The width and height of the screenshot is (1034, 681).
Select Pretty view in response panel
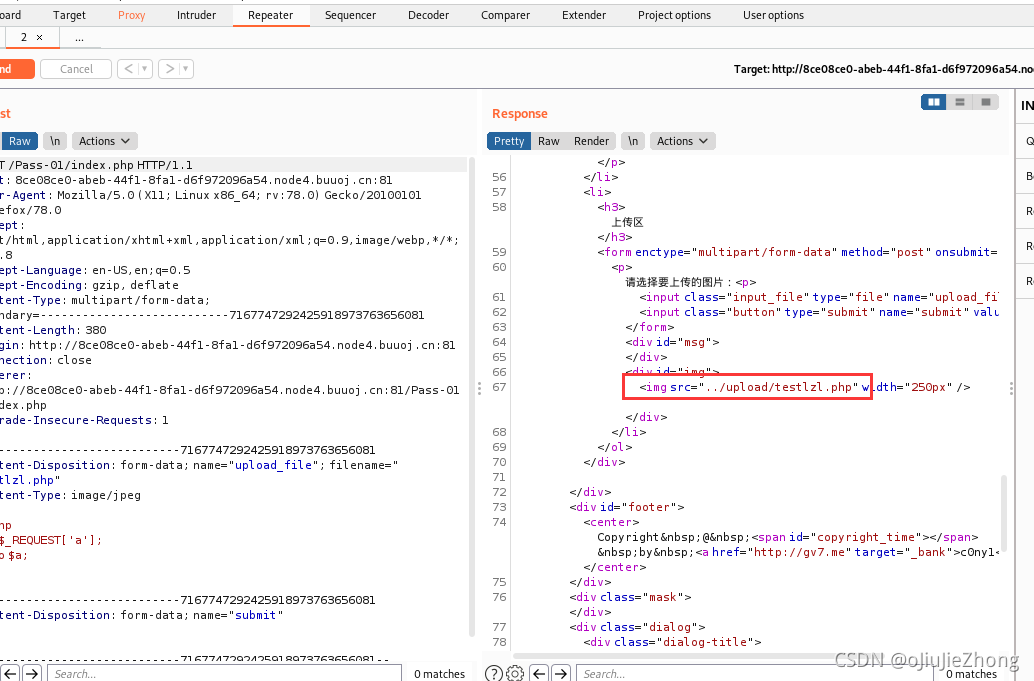click(508, 141)
